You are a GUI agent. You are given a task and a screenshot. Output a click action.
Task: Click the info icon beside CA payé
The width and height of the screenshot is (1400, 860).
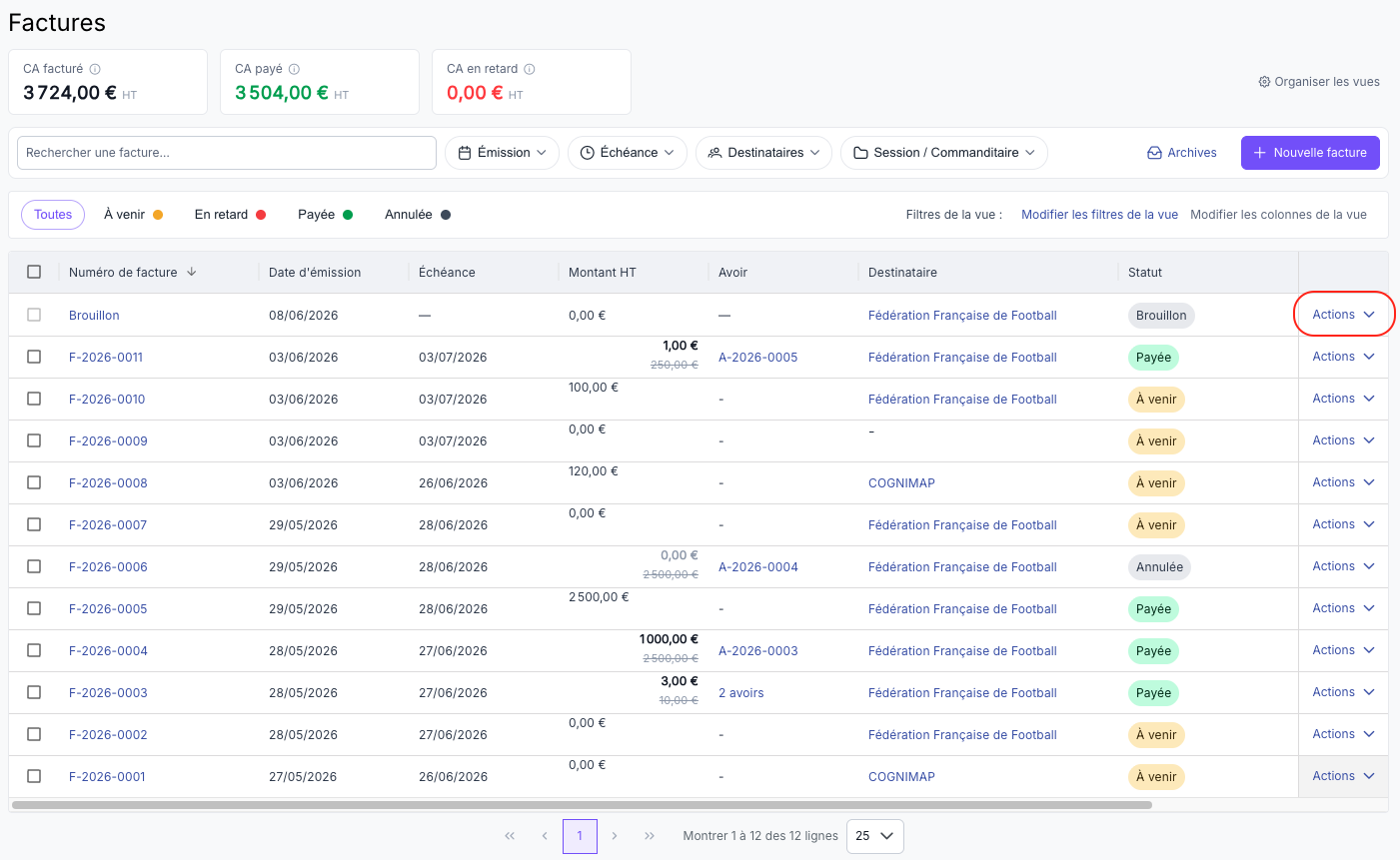[294, 69]
